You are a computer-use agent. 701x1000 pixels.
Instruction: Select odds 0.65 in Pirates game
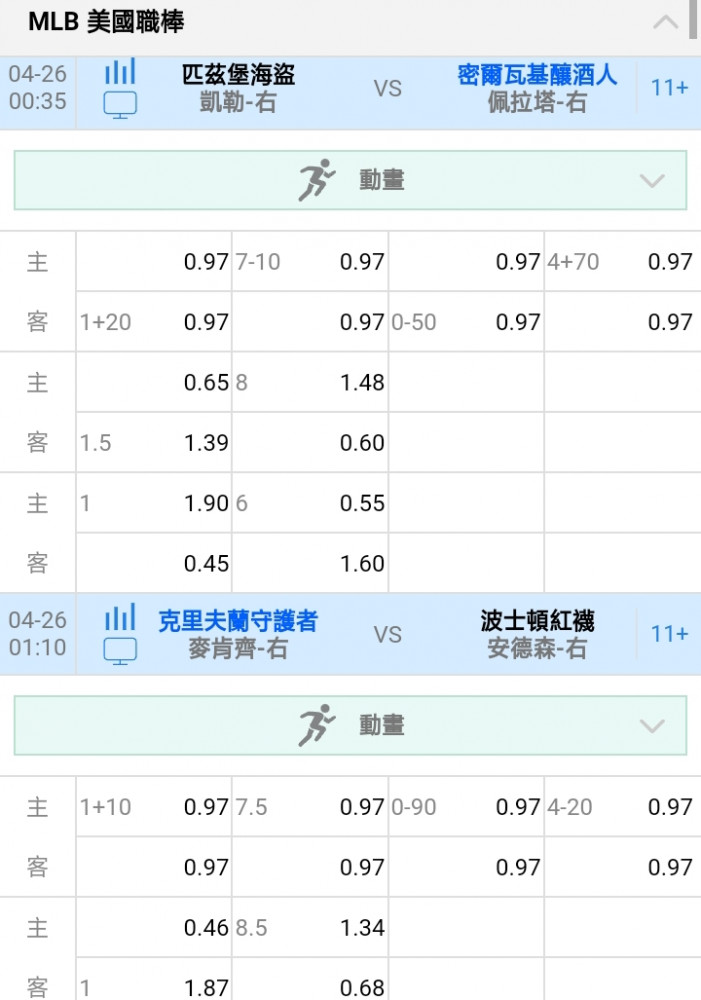[205, 383]
